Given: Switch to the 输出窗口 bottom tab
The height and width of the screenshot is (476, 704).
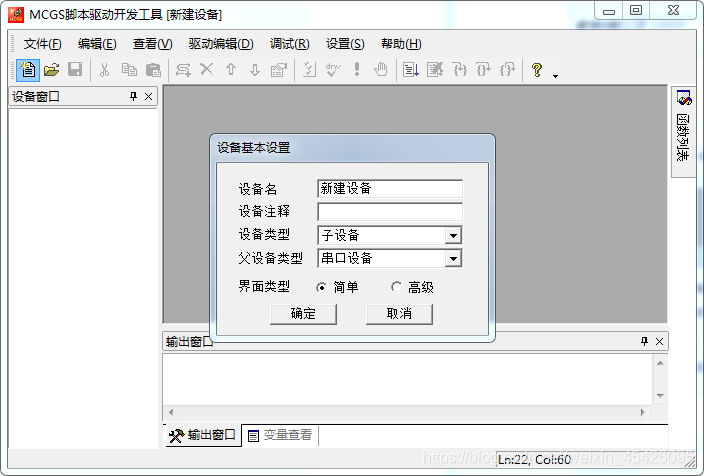Looking at the screenshot, I should point(203,435).
